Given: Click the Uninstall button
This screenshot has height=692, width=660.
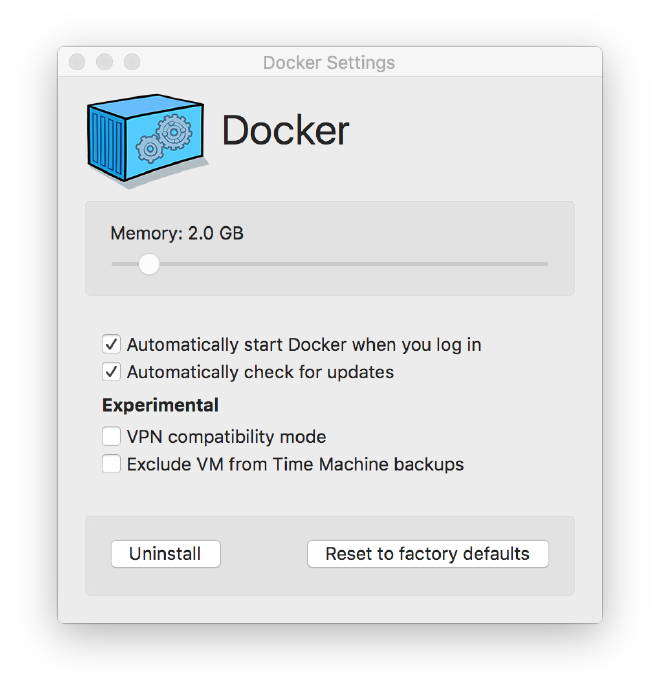Looking at the screenshot, I should pyautogui.click(x=165, y=554).
